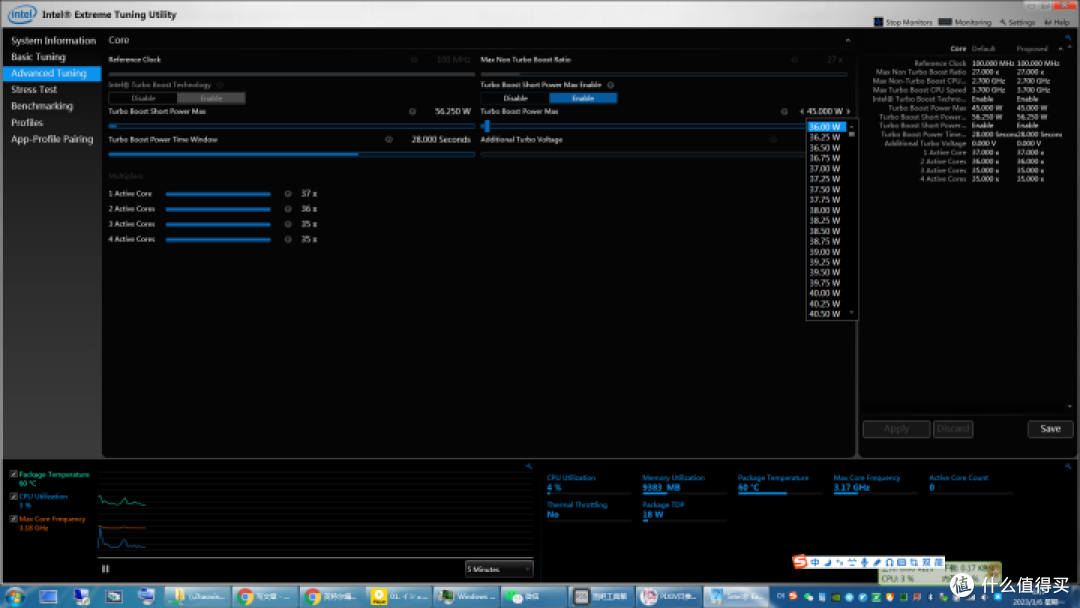Open the 5 Minutes time range dropdown
The width and height of the screenshot is (1080, 608).
click(499, 569)
